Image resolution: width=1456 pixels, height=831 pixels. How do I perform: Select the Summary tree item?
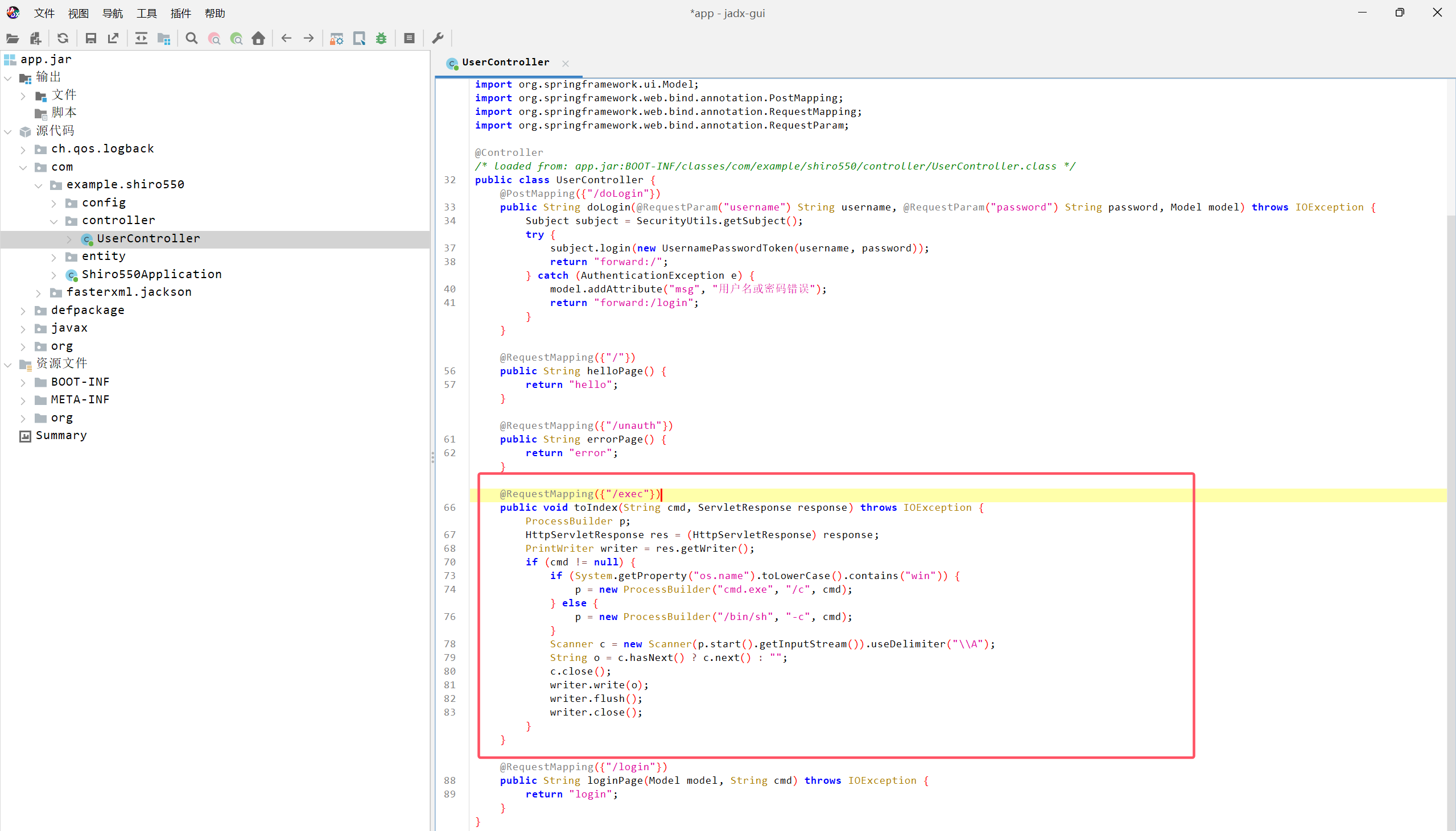tap(61, 436)
